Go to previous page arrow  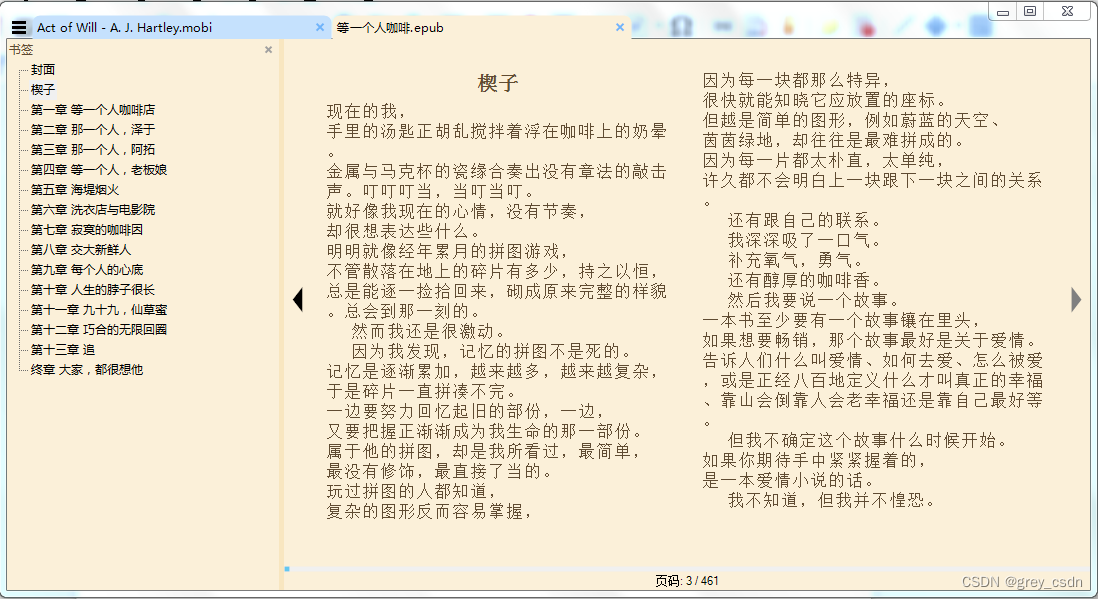click(x=298, y=299)
